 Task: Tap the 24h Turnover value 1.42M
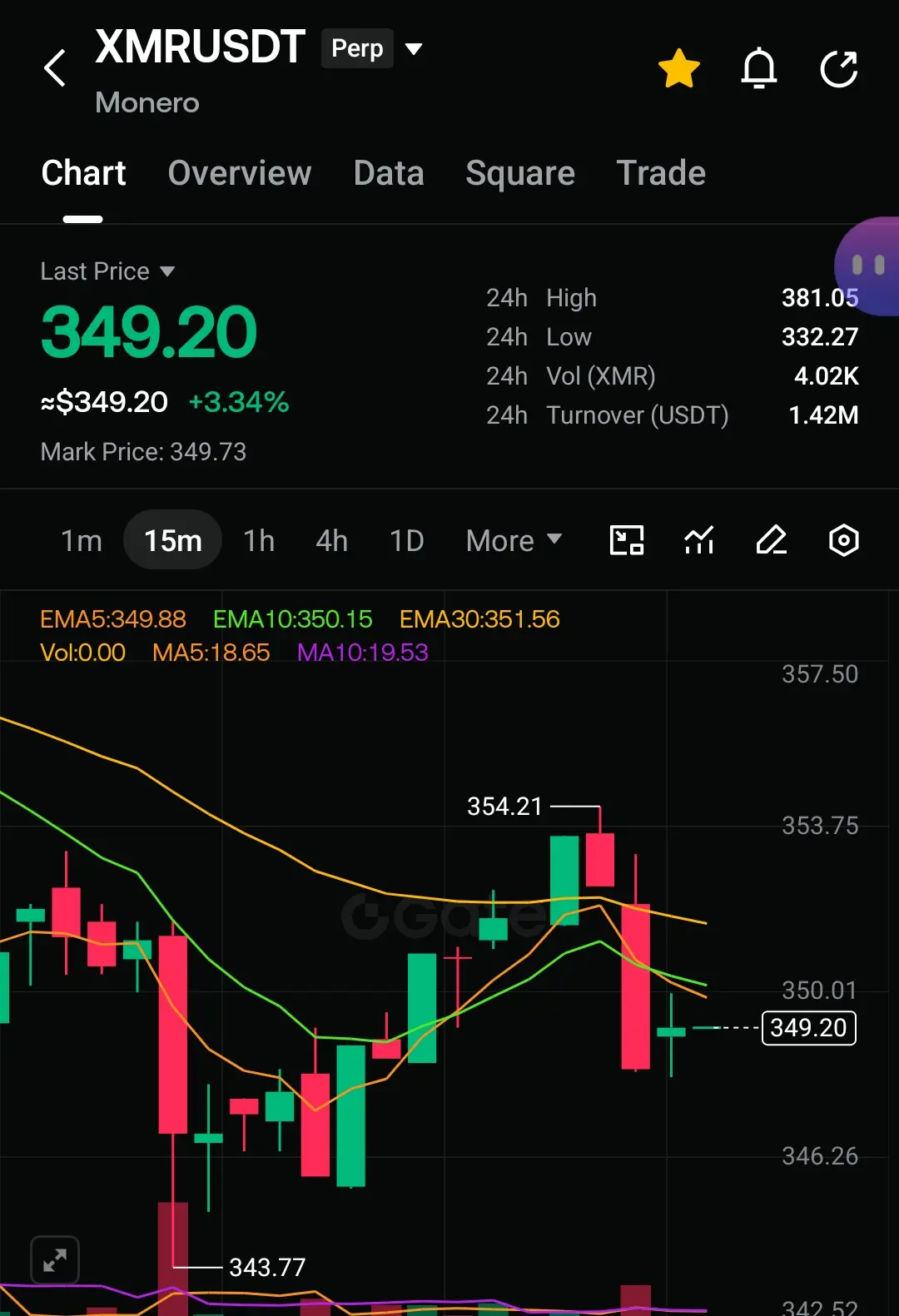coord(823,415)
